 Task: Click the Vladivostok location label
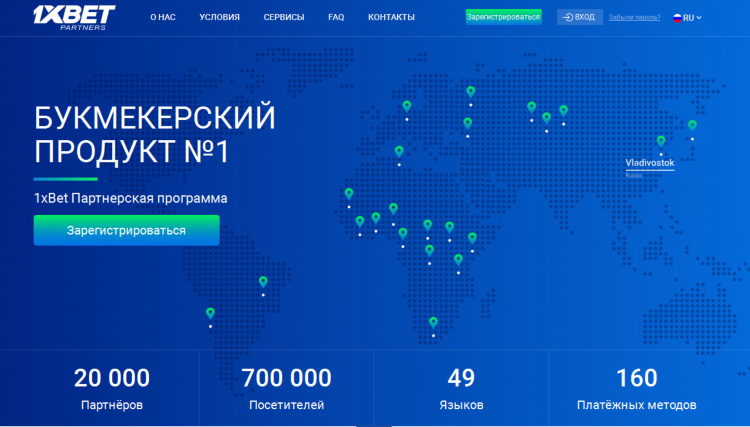650,163
